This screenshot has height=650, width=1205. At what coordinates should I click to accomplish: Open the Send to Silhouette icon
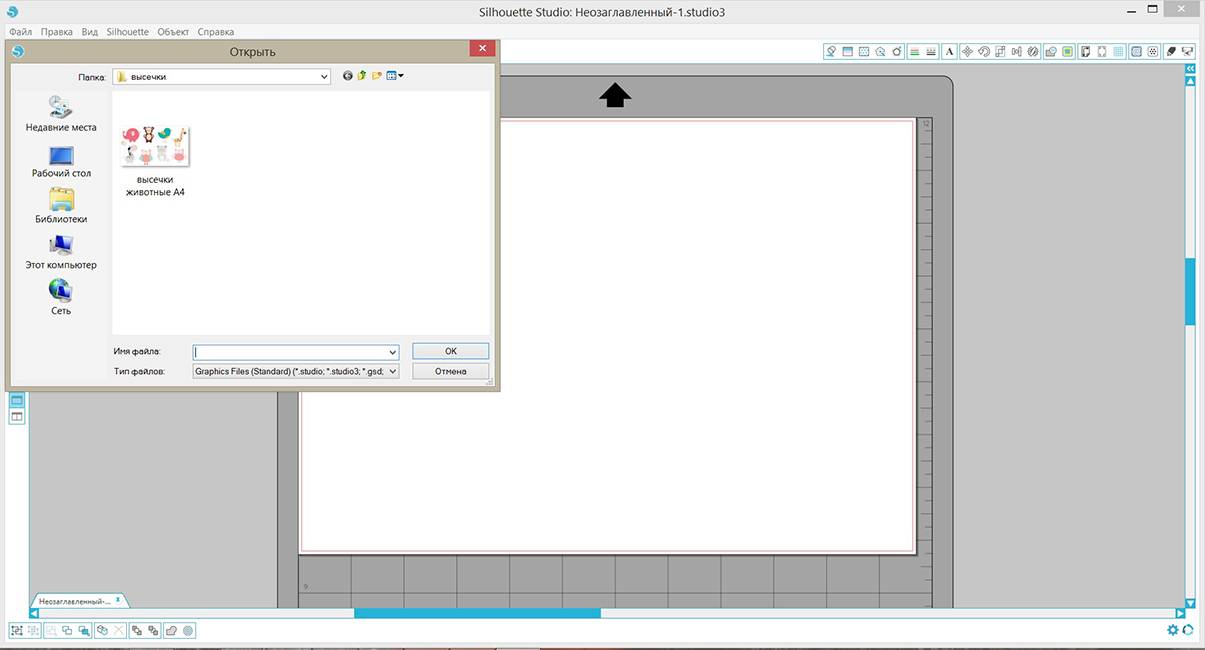click(x=1188, y=51)
